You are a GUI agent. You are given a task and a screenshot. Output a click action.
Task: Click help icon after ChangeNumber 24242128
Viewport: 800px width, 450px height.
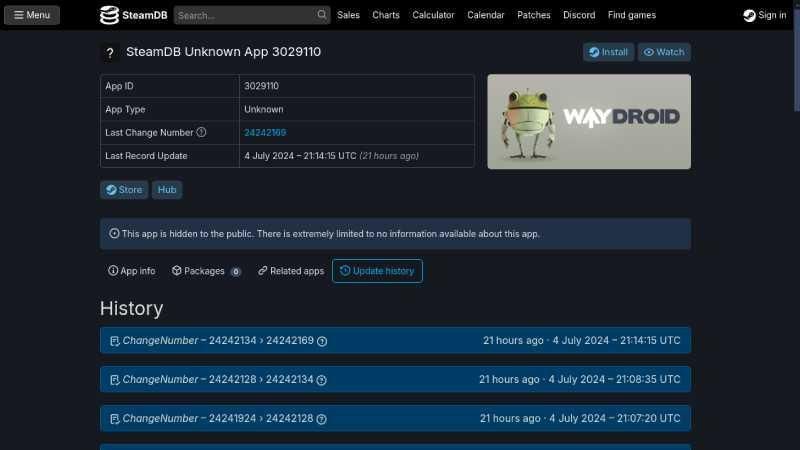[x=322, y=419]
